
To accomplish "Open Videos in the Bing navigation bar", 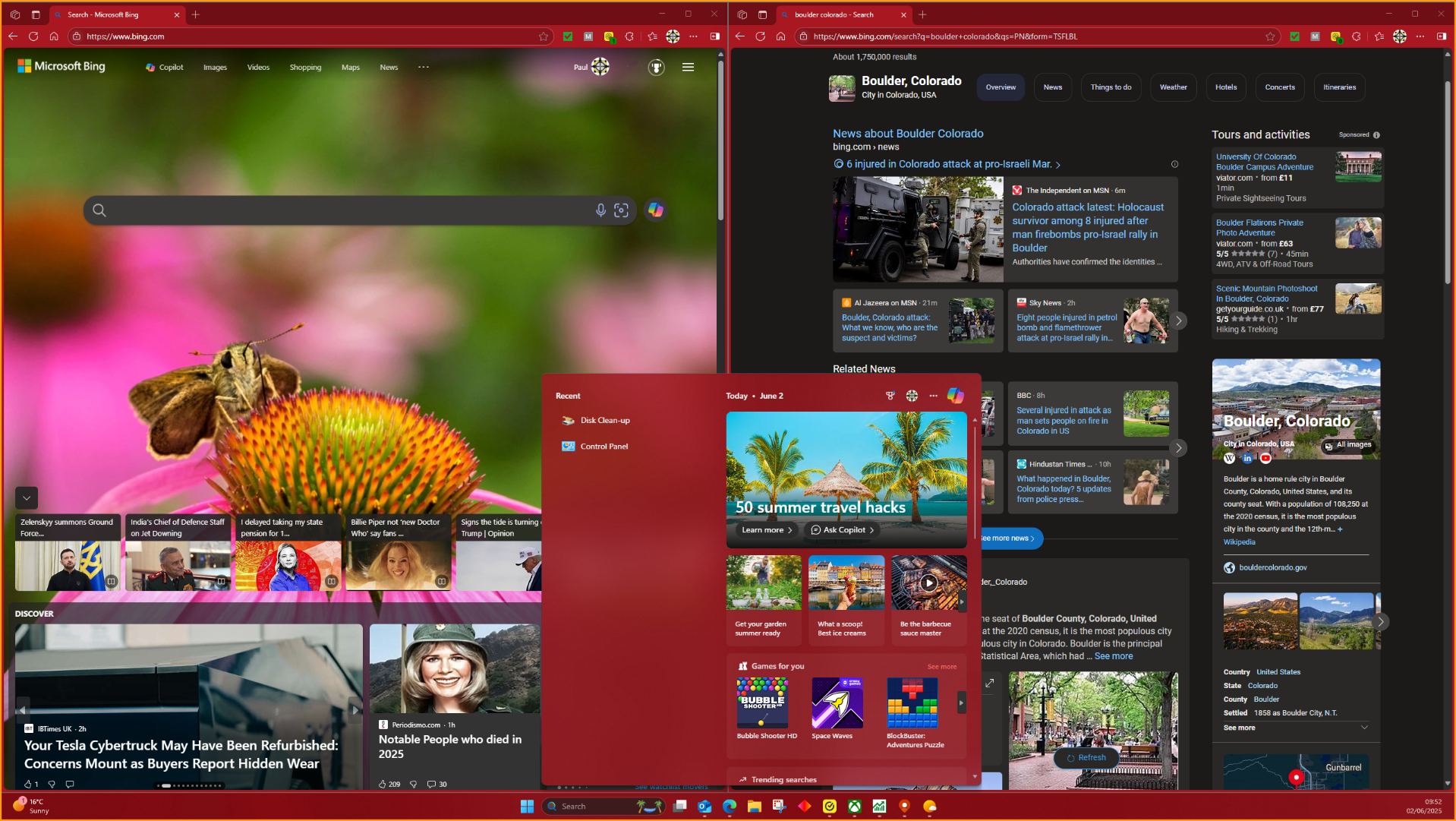I will click(258, 68).
